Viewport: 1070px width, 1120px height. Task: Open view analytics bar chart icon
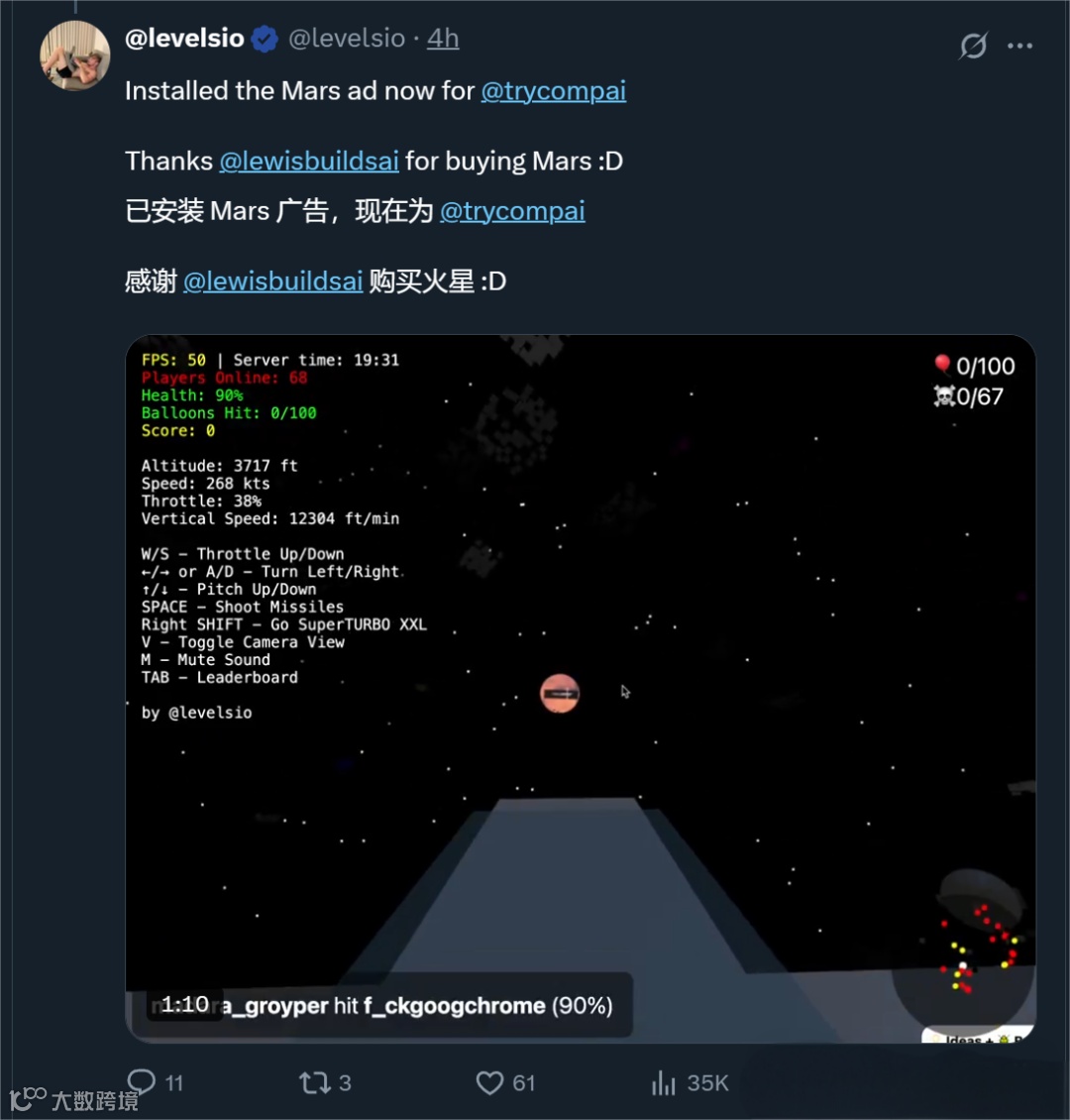coord(663,1083)
